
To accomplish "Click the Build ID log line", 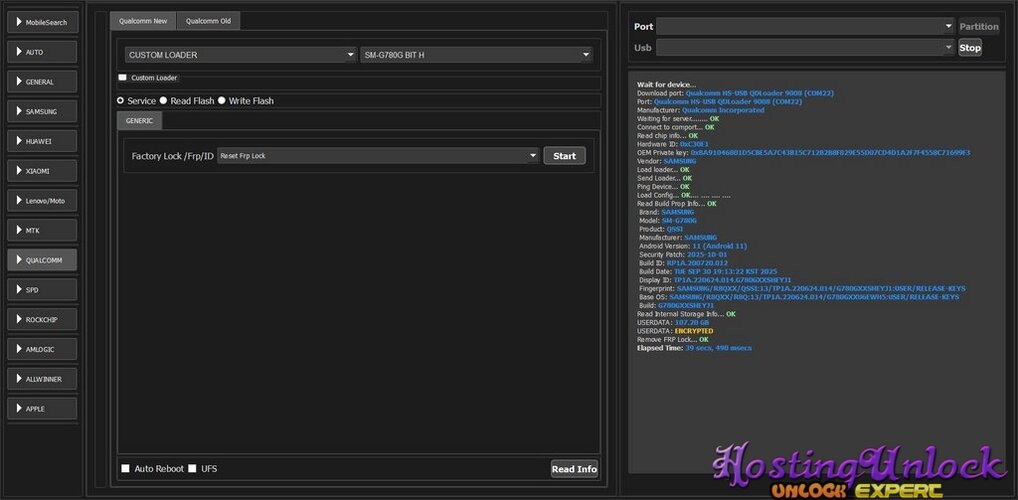I will [684, 263].
